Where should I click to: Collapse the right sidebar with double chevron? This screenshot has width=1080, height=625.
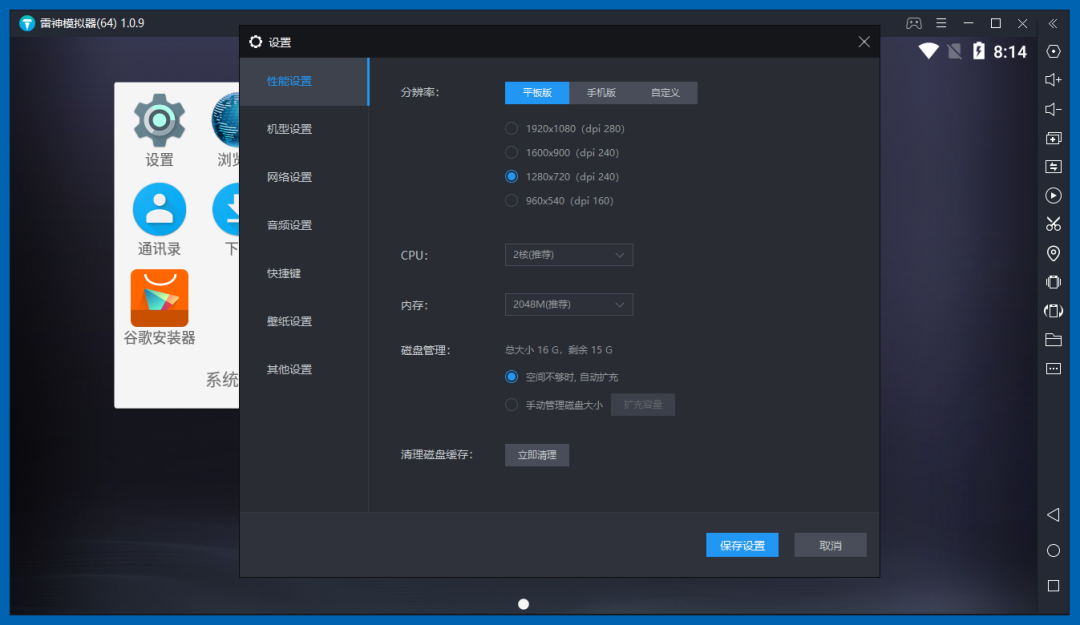1053,23
